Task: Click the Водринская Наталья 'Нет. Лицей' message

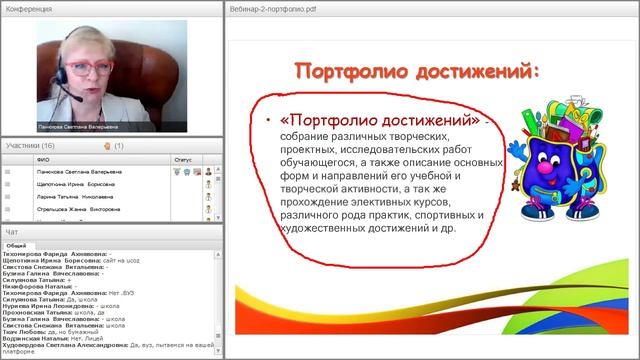Action: point(53,339)
